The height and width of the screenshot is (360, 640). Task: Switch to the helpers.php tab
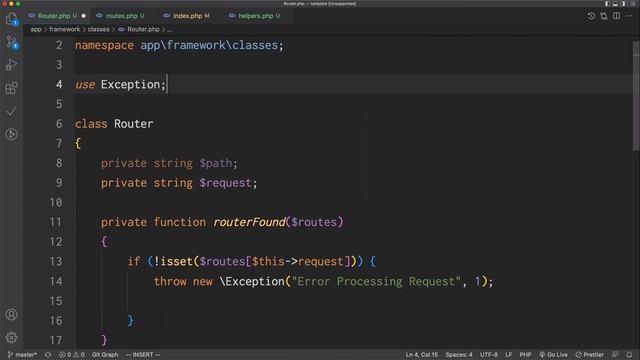(x=259, y=16)
